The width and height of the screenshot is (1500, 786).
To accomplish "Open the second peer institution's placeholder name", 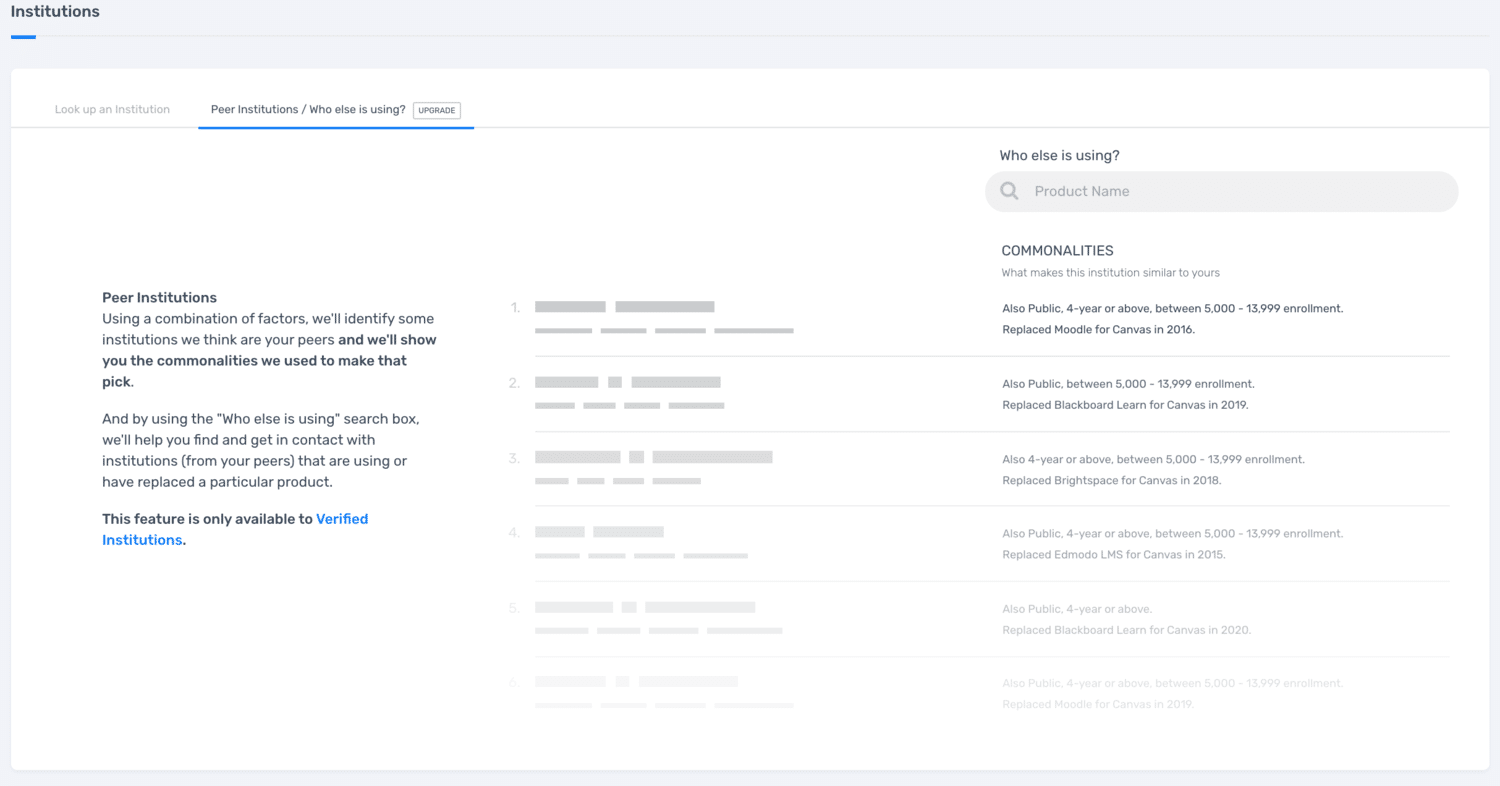I will [x=627, y=382].
